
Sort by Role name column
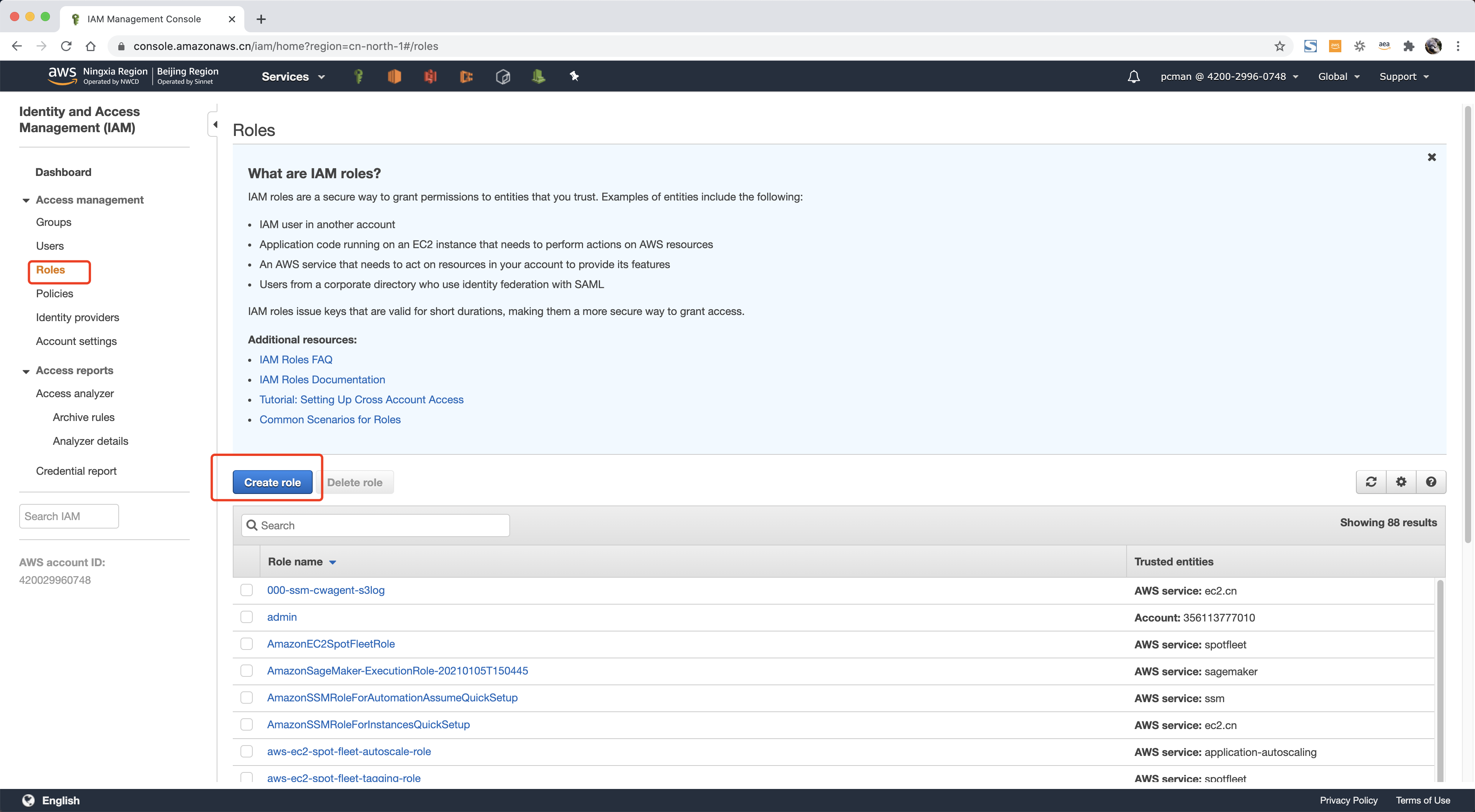click(x=302, y=562)
